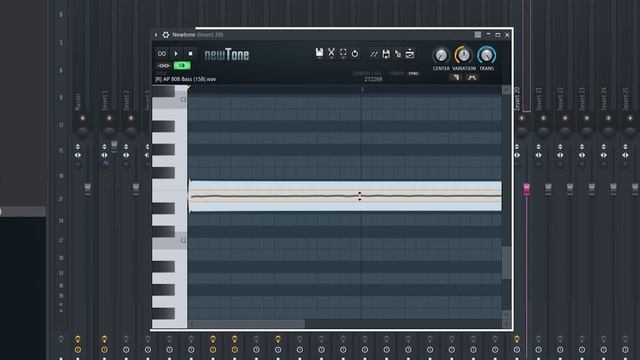Screen dimensions: 640x360
Task: Mute the Master mixer track LED
Action: (82, 118)
